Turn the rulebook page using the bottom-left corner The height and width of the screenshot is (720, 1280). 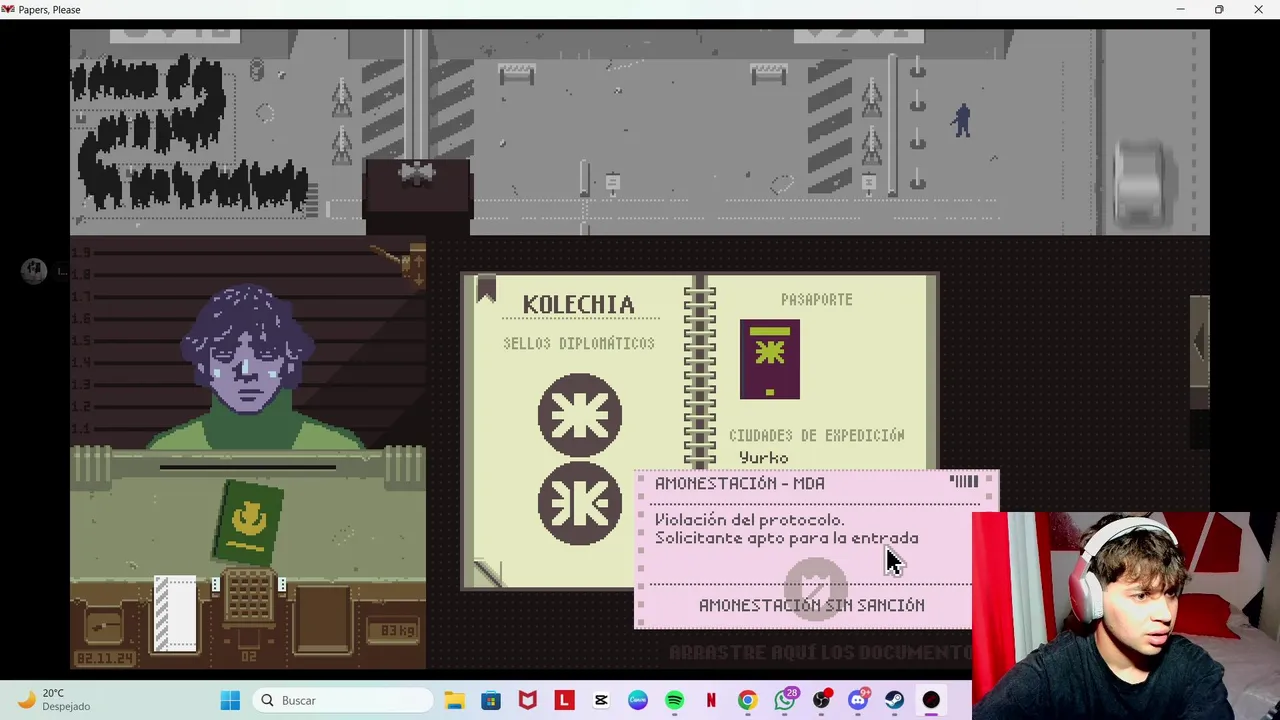(488, 573)
